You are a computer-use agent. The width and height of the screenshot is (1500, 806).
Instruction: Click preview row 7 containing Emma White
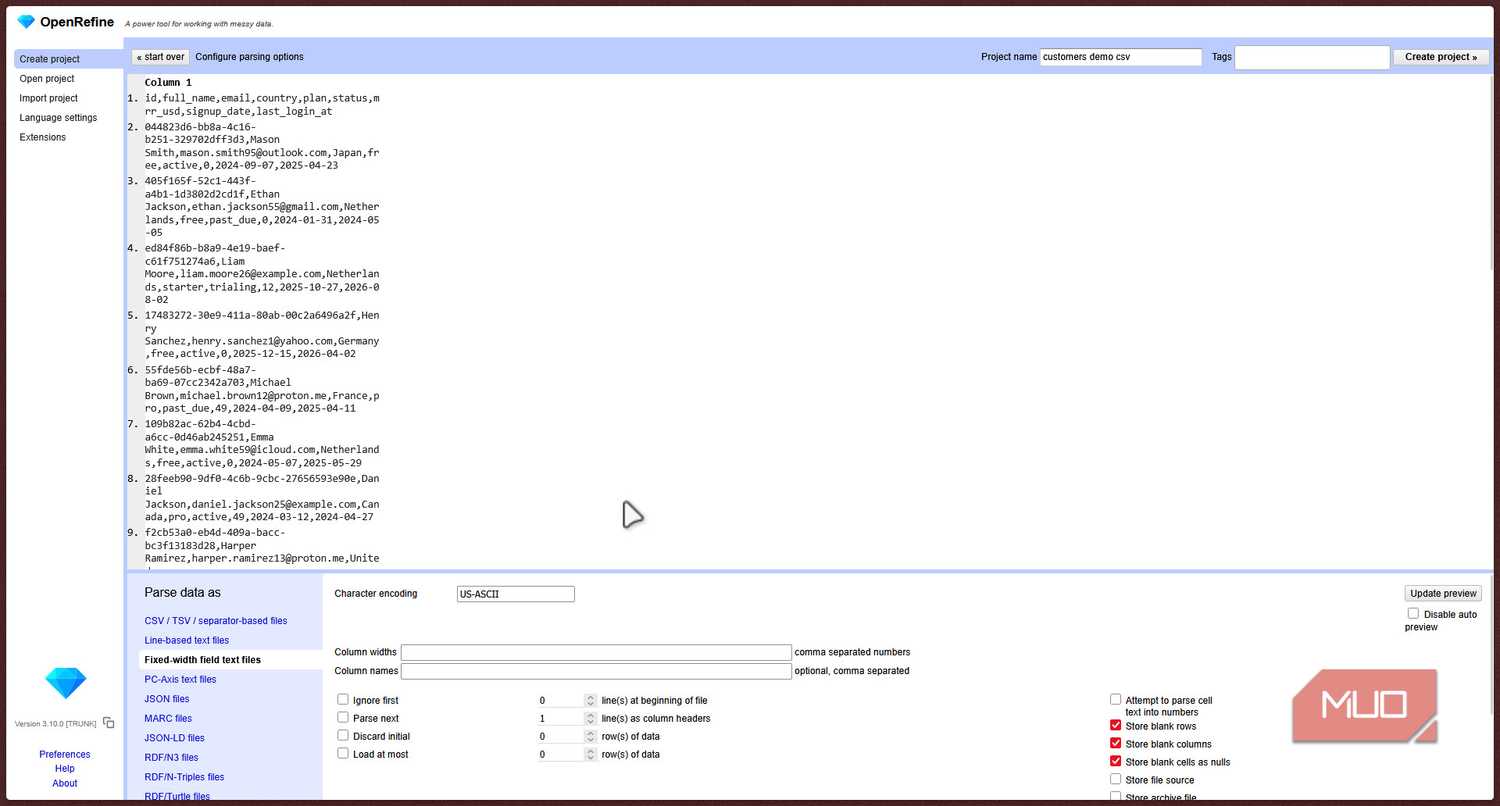pos(262,443)
